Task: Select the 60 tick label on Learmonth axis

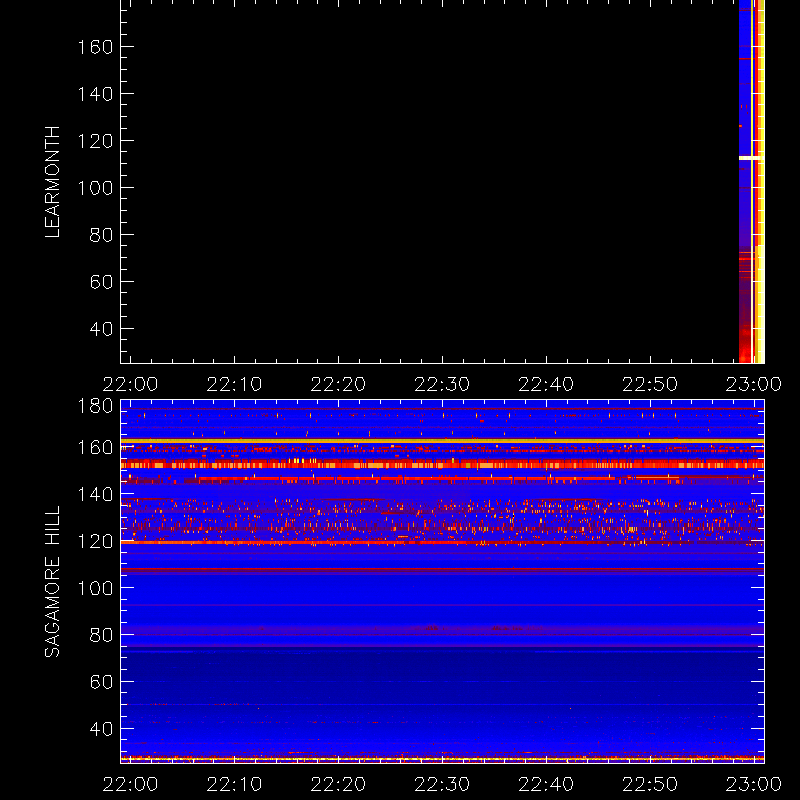Action: pos(101,282)
